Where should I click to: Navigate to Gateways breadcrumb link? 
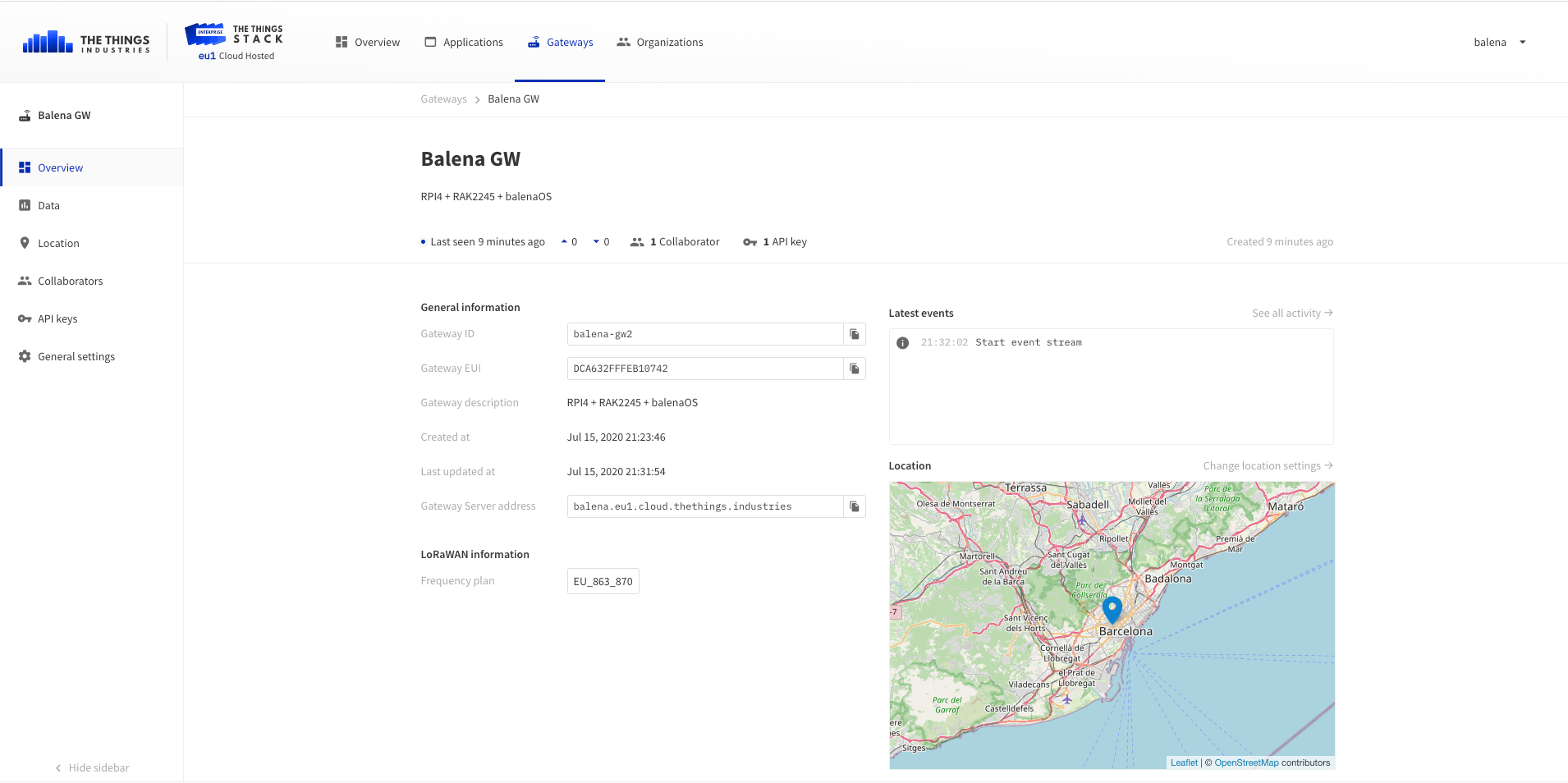click(443, 99)
